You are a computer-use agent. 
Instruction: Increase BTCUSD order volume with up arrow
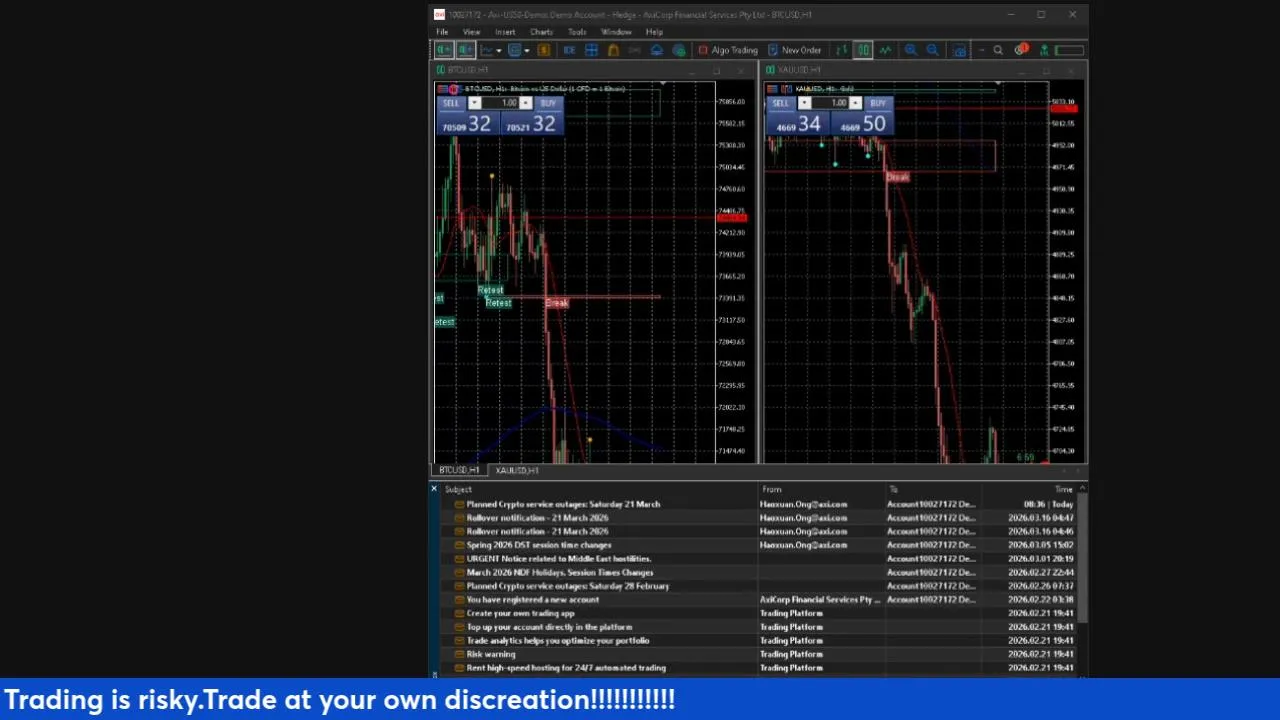point(526,103)
